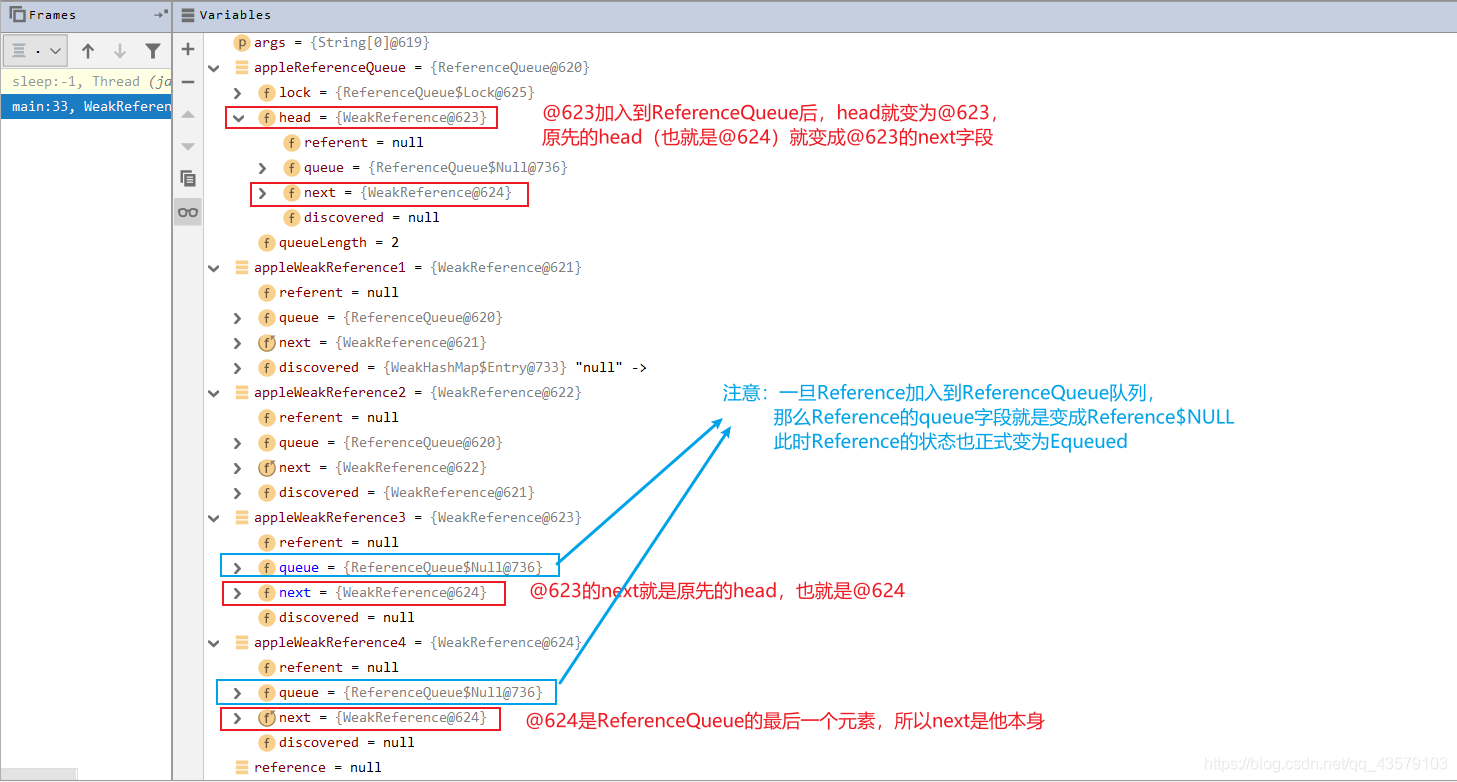Image resolution: width=1457 pixels, height=782 pixels.
Task: Expand queue ReferenceQueue$Null@736 under head
Action: click(263, 168)
